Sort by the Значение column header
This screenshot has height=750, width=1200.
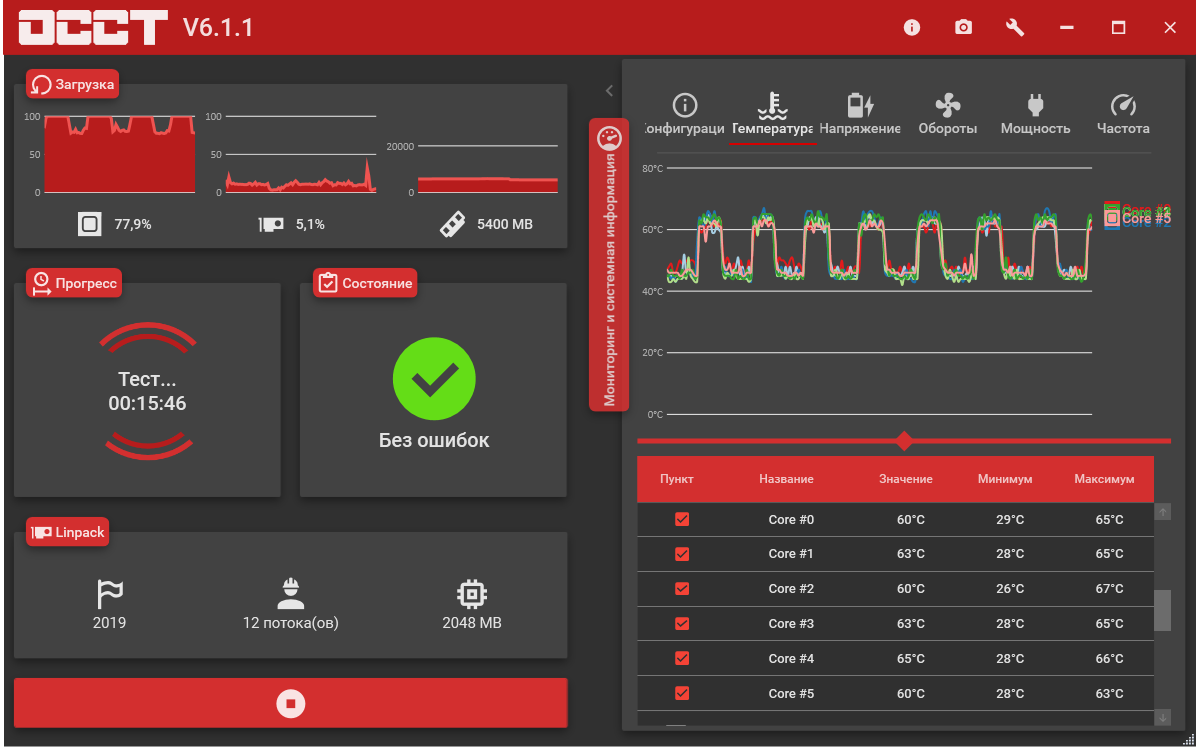(x=906, y=479)
